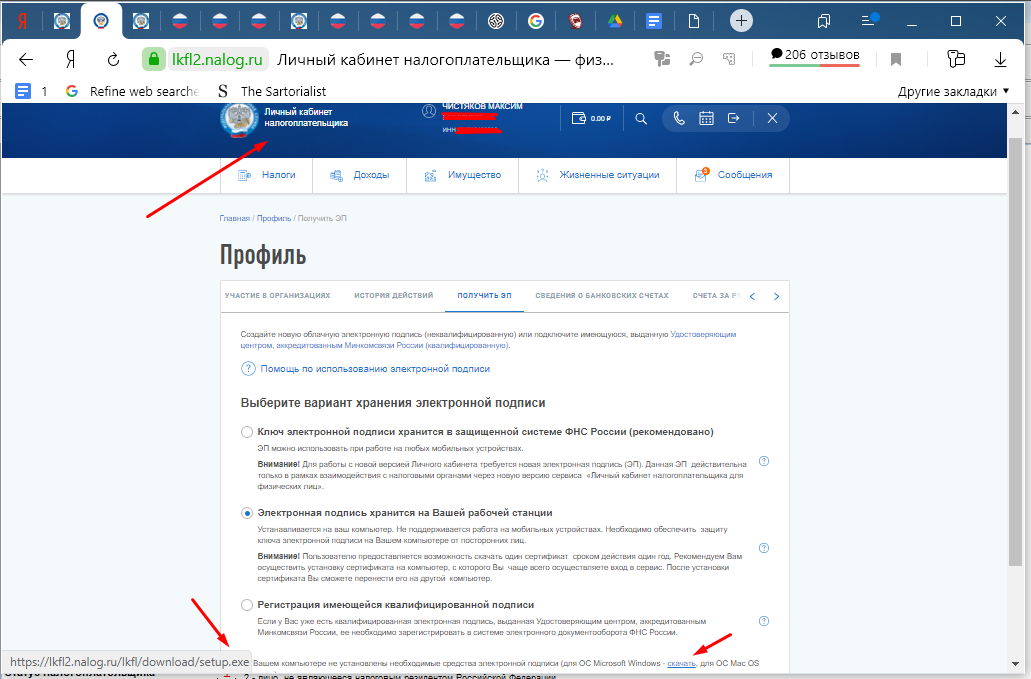Select 'Регистрация имеющейся квалифицированной подписи' option
Screen dimensions: 1031x679
(247, 605)
